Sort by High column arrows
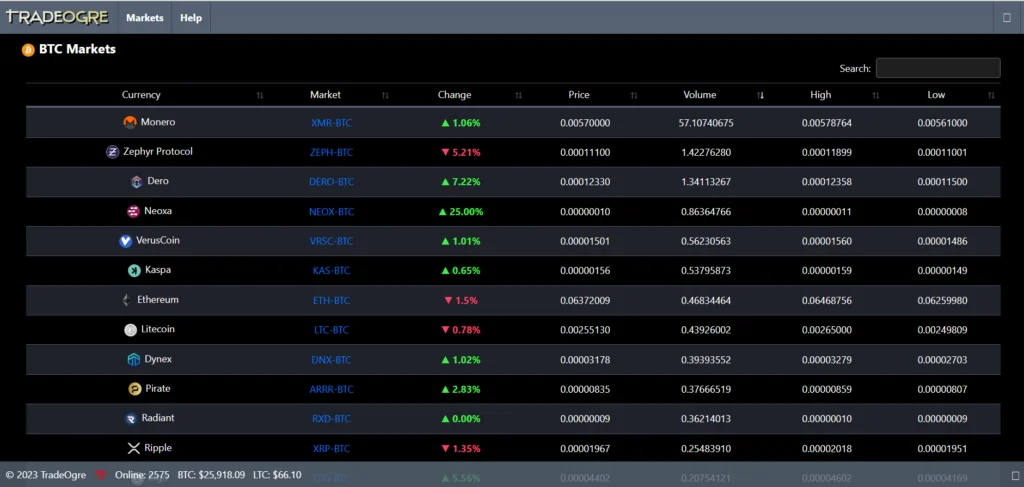The height and width of the screenshot is (487, 1024). tap(876, 95)
